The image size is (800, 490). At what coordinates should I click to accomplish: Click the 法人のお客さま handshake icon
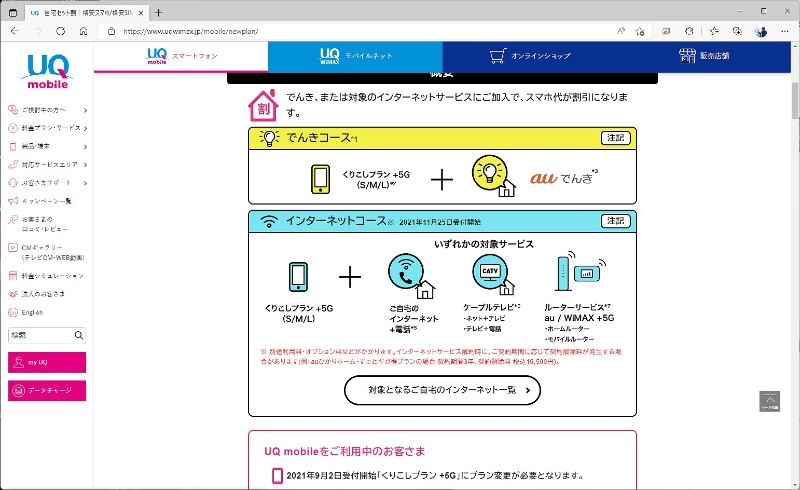(13, 294)
